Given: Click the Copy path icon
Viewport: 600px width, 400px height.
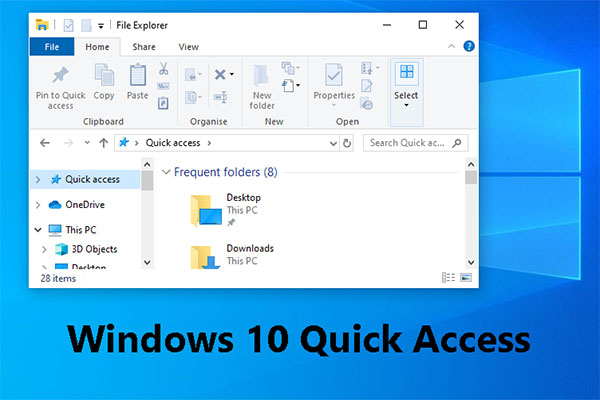Looking at the screenshot, I should 163,86.
